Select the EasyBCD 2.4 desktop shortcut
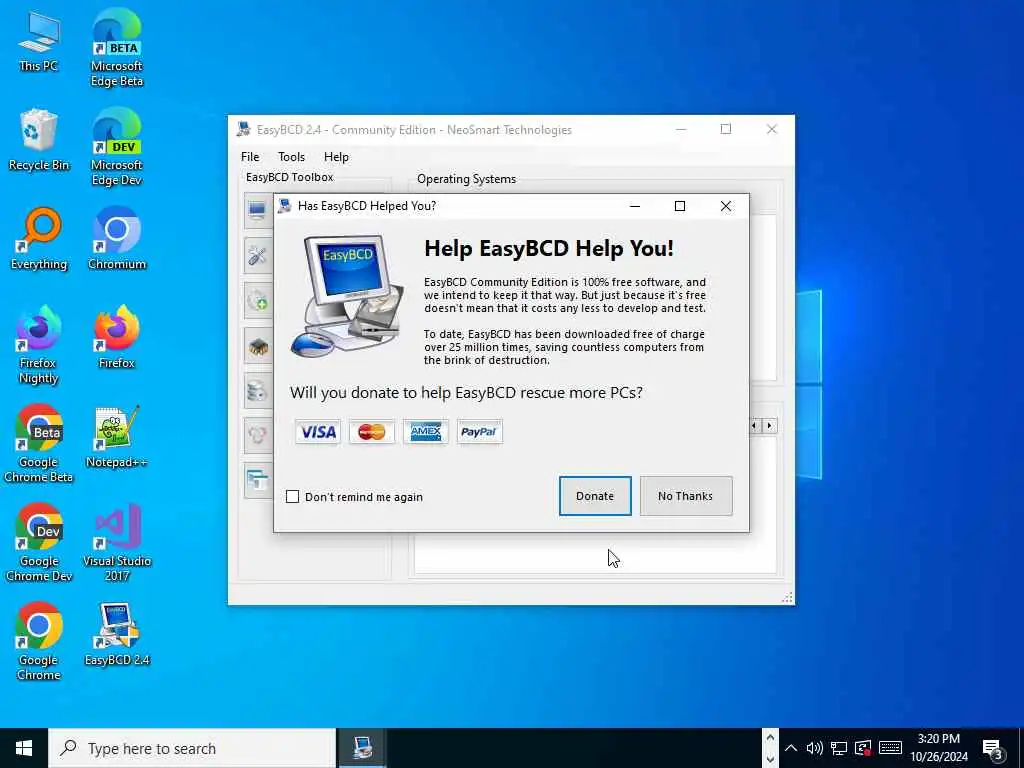The width and height of the screenshot is (1024, 768). pos(117,635)
